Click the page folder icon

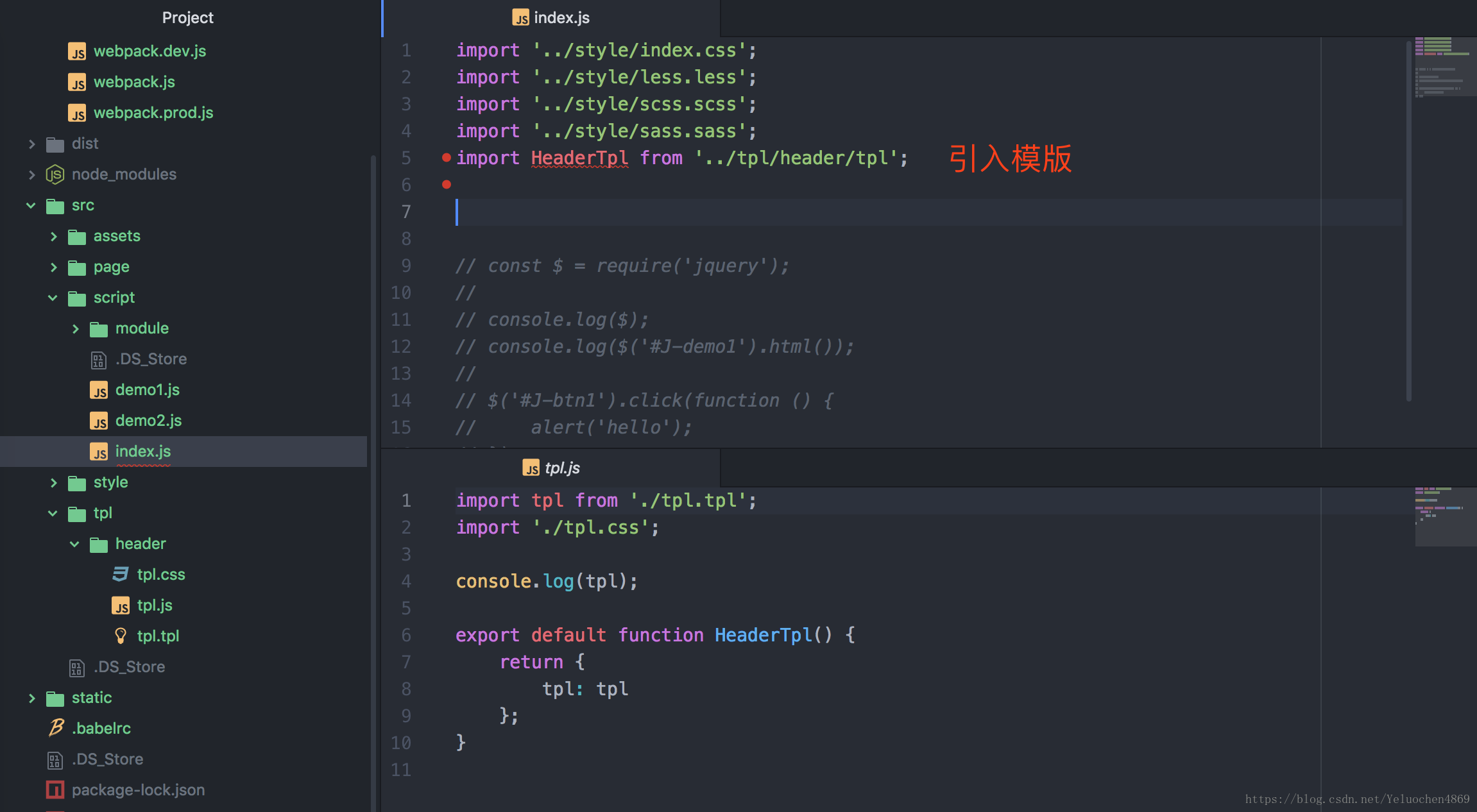(77, 267)
